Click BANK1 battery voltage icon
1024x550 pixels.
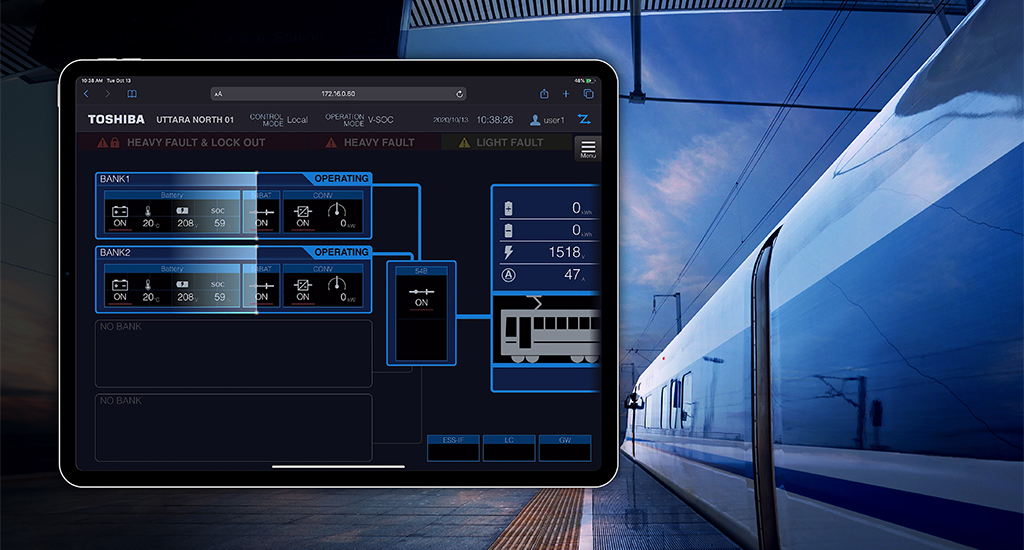click(182, 211)
